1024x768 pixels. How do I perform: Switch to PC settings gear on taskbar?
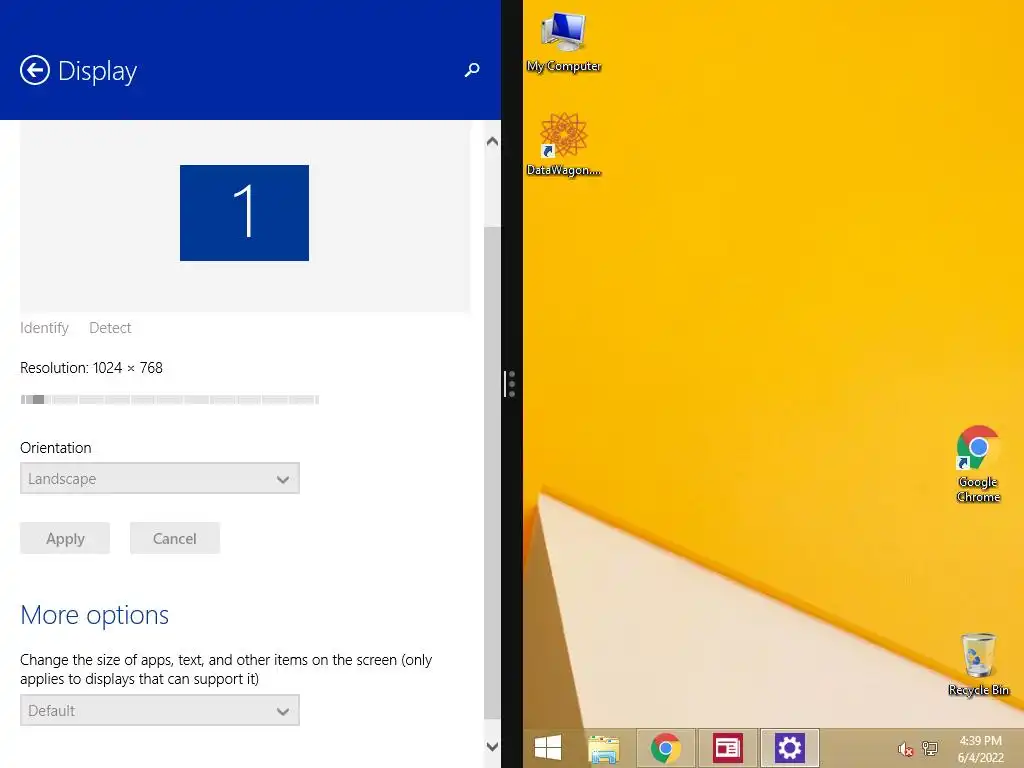[790, 748]
